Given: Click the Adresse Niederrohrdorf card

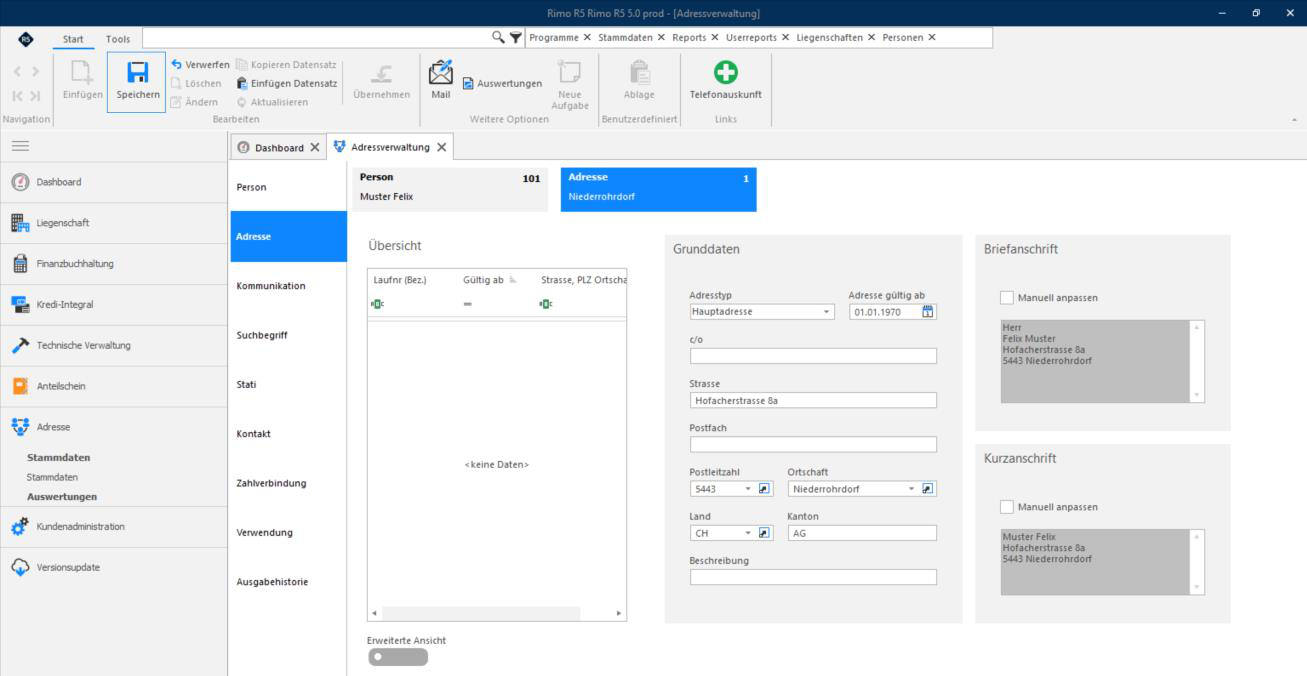Looking at the screenshot, I should [x=658, y=188].
